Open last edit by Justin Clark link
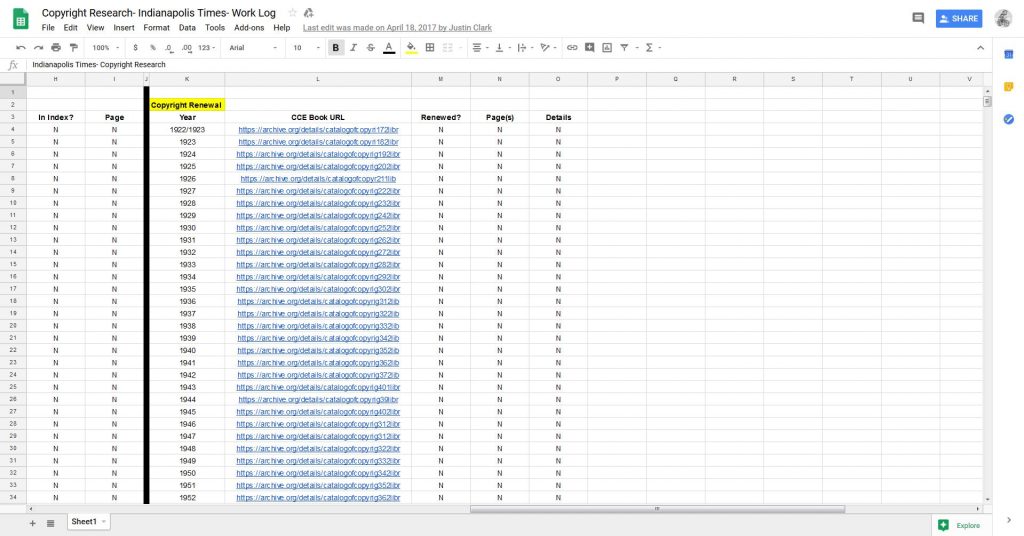1024x536 pixels. (397, 28)
